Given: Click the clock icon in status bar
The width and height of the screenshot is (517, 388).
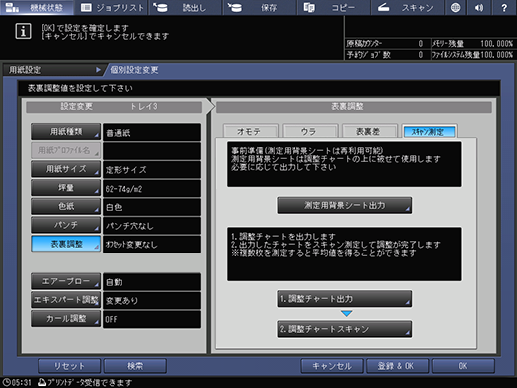Looking at the screenshot, I should click(7, 382).
